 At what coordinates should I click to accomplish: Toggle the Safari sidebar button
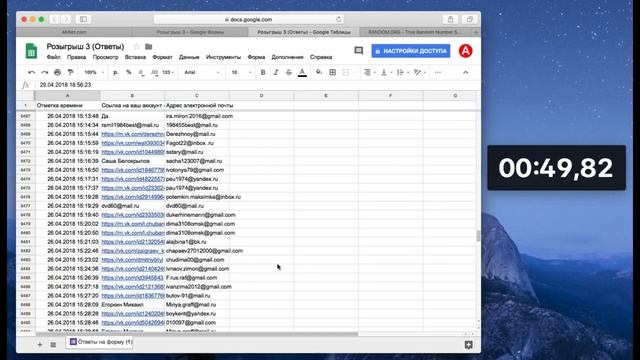pyautogui.click(x=83, y=19)
